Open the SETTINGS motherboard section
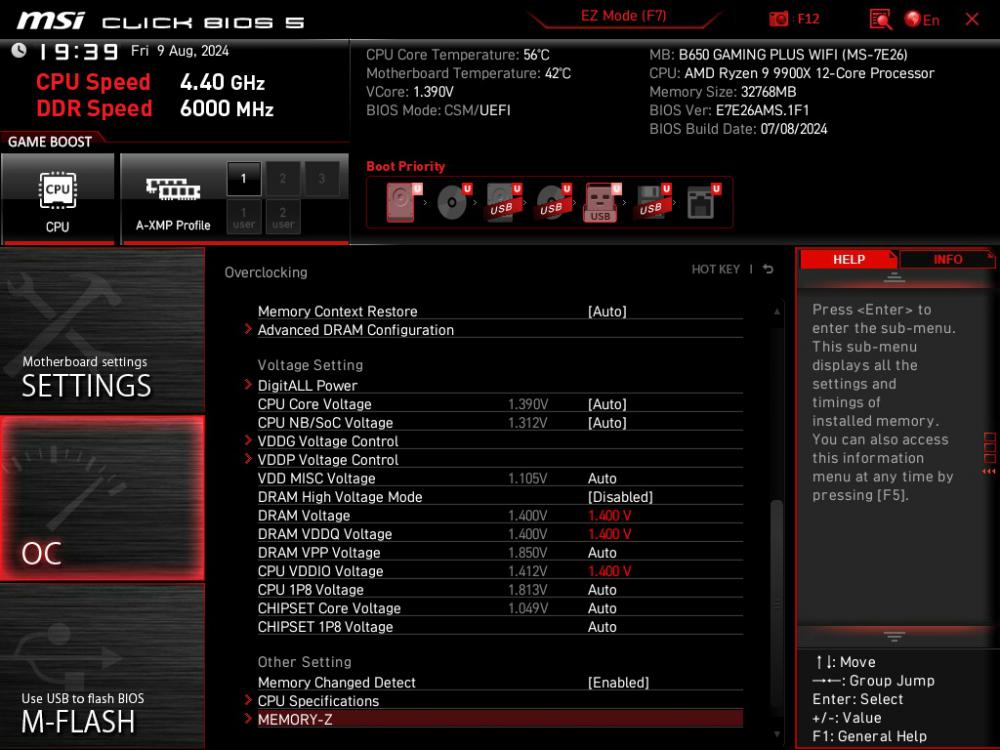Image resolution: width=1000 pixels, height=750 pixels. point(102,330)
